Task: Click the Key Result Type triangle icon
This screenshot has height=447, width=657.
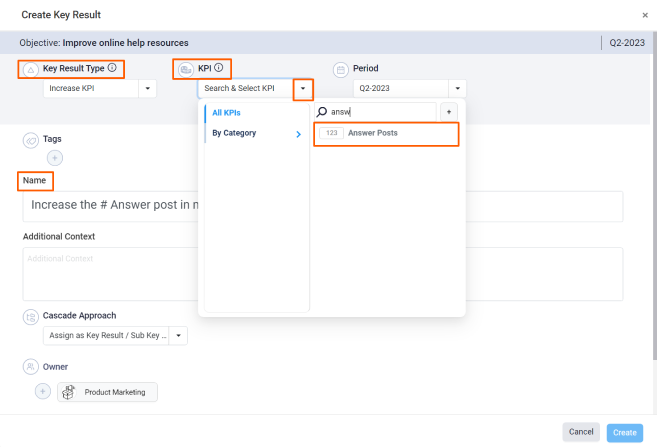Action: tap(31, 70)
